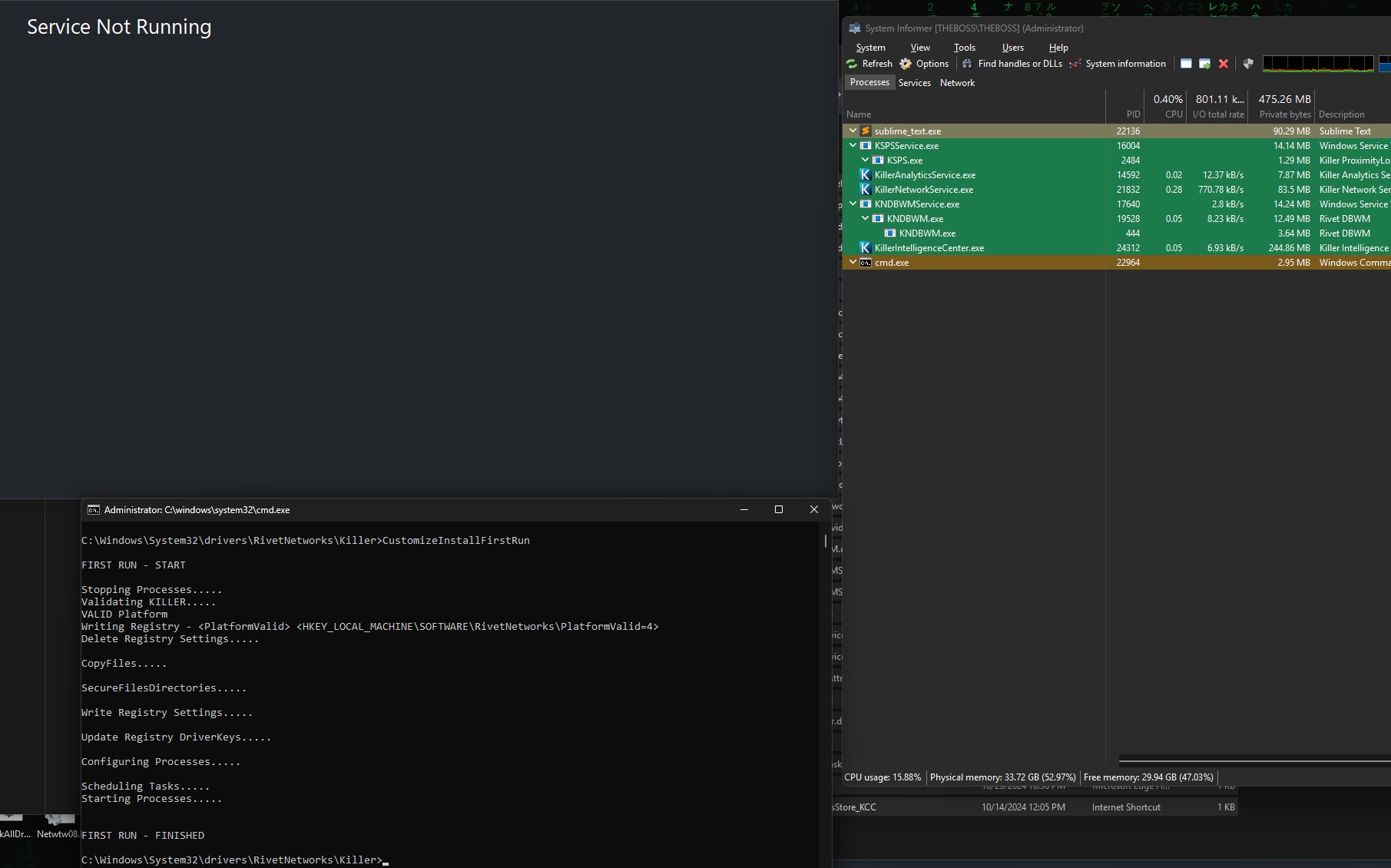Screen dimensions: 1391x868
Task: Click Physical memory status bar entry
Action: click(1002, 777)
